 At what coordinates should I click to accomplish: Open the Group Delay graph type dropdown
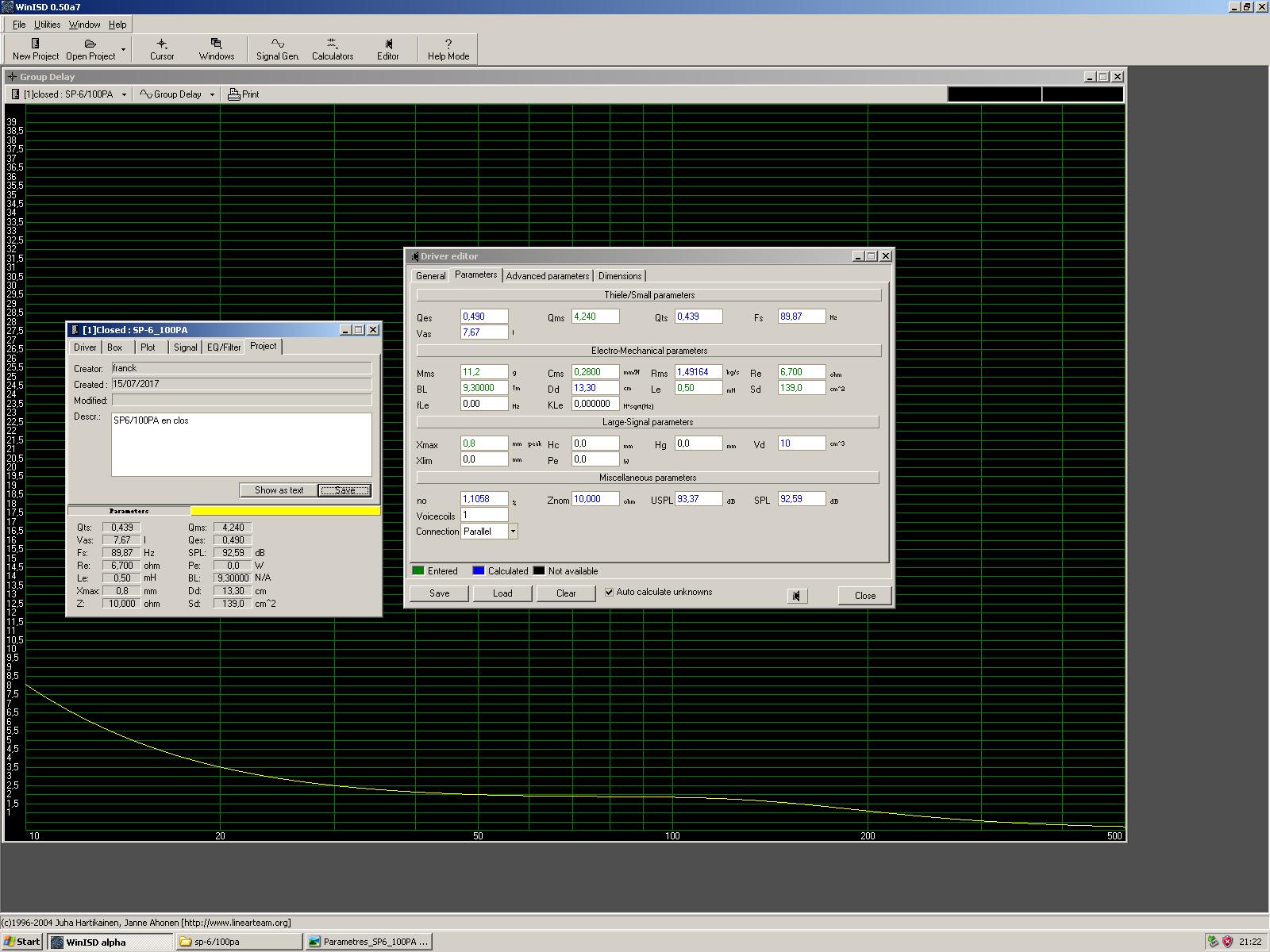[x=212, y=94]
